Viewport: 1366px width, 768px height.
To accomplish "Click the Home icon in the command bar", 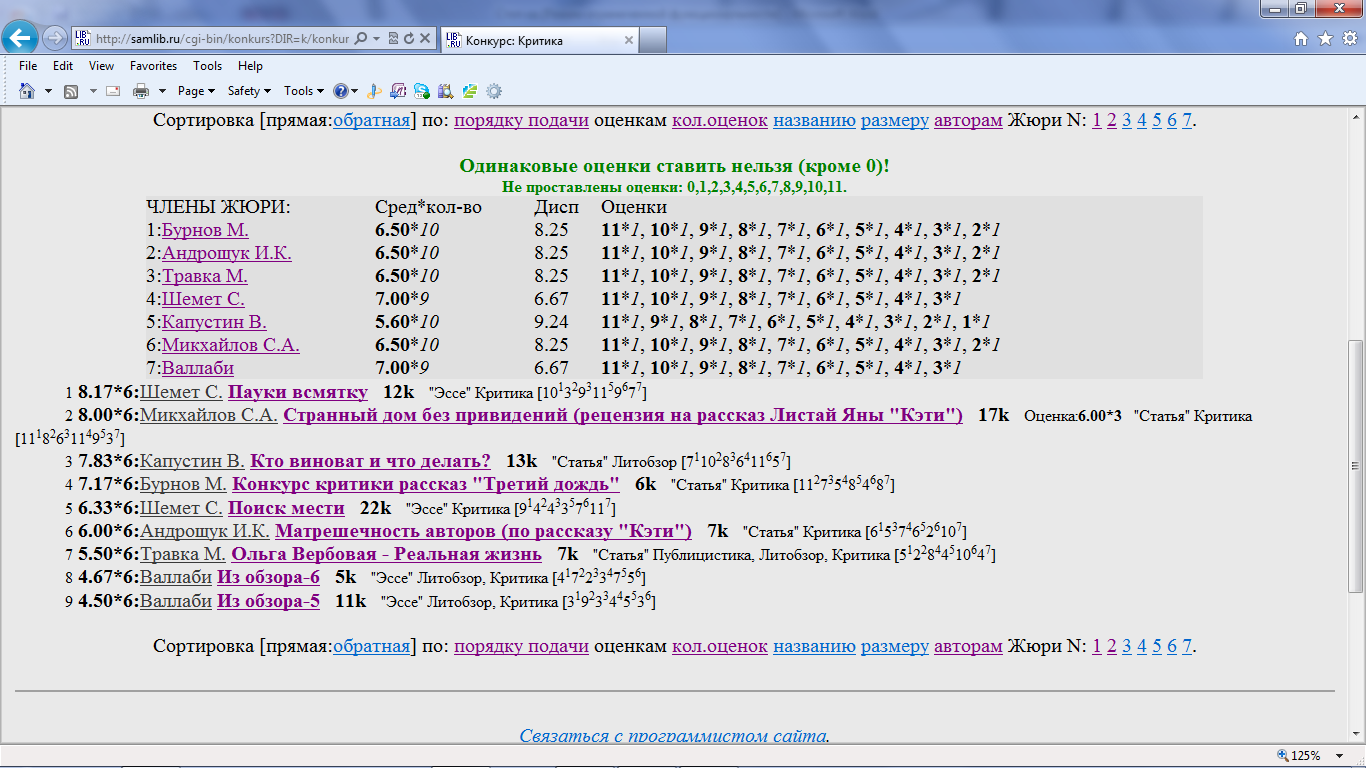I will tap(27, 91).
